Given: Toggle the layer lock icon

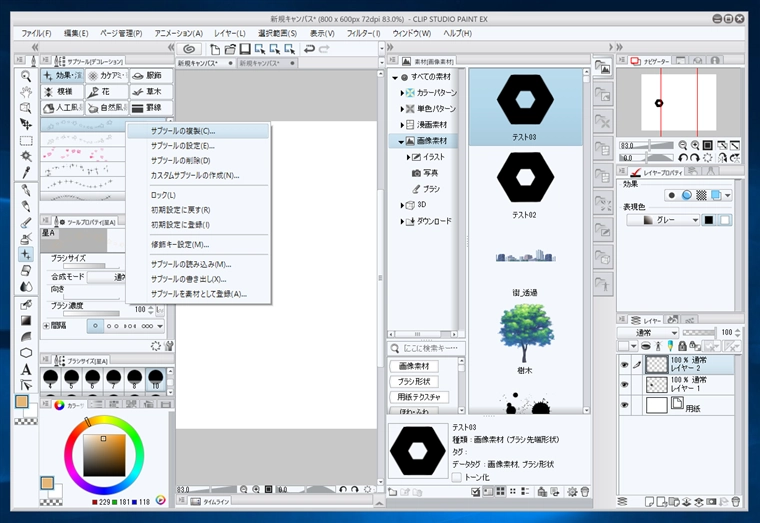Looking at the screenshot, I should pyautogui.click(x=682, y=346).
